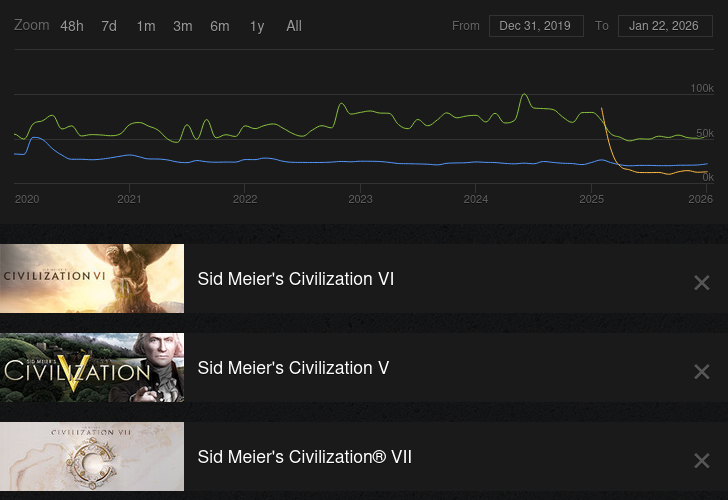Click the 50k y-axis label
The width and height of the screenshot is (728, 500).
click(x=705, y=133)
